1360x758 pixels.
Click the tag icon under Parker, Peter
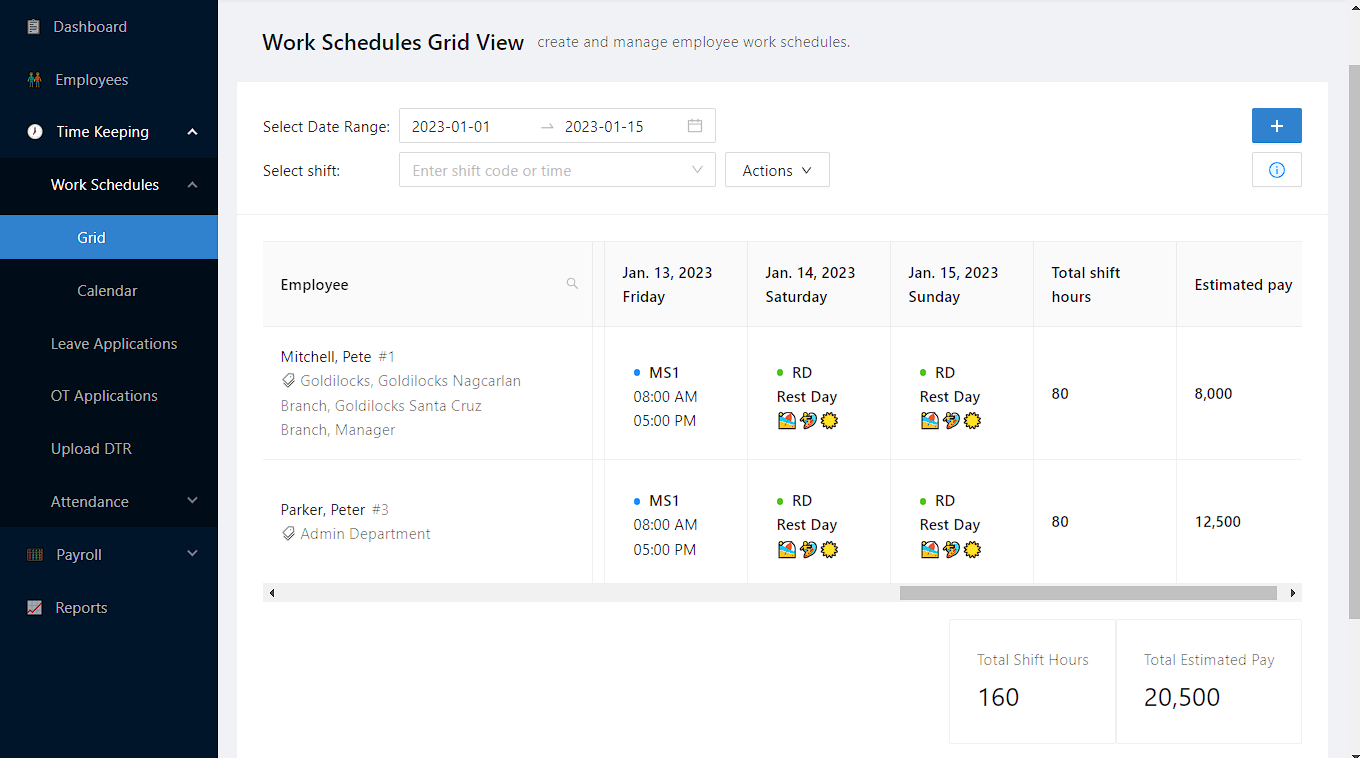tap(289, 534)
